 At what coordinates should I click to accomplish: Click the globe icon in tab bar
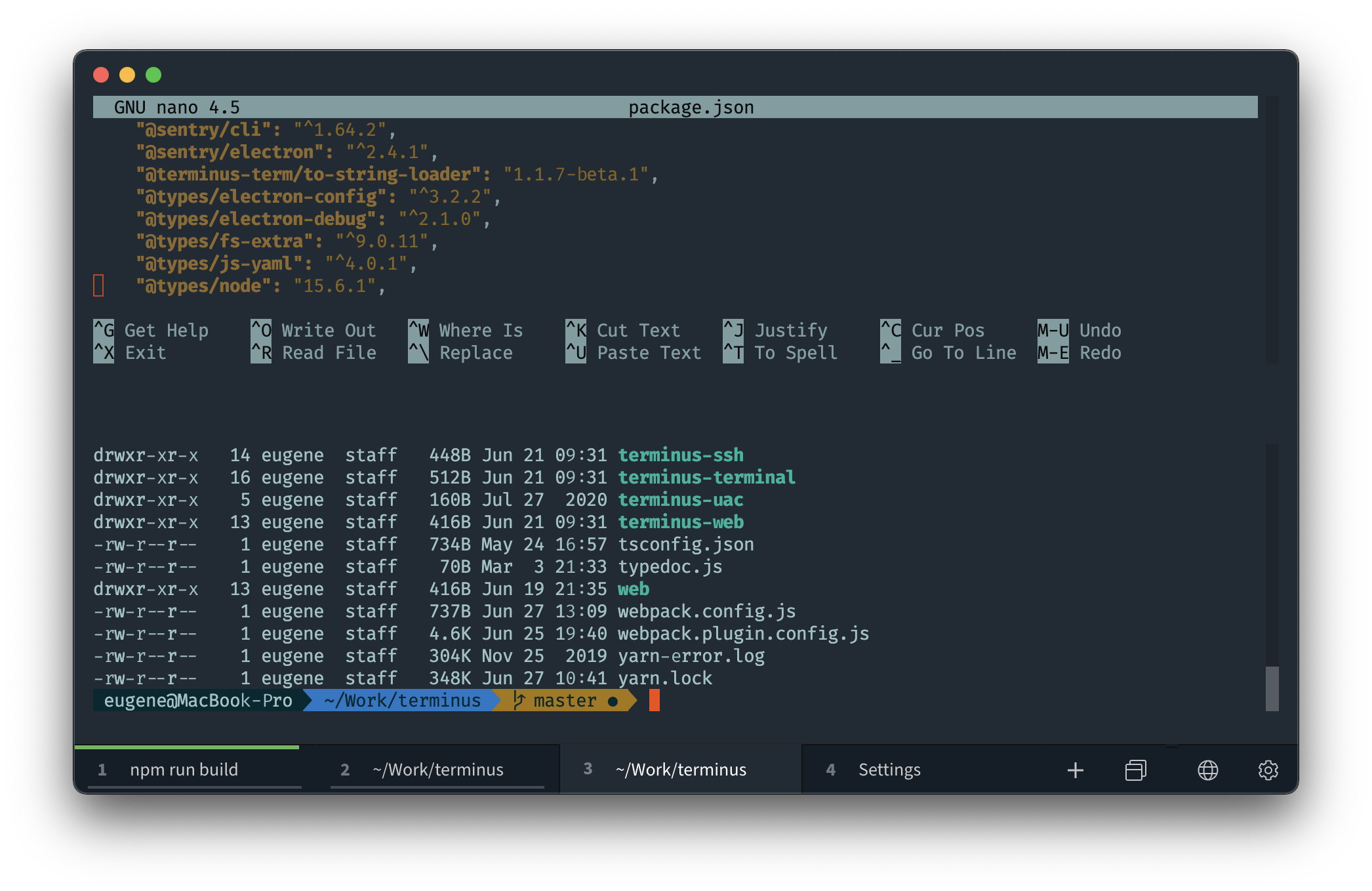[x=1207, y=770]
